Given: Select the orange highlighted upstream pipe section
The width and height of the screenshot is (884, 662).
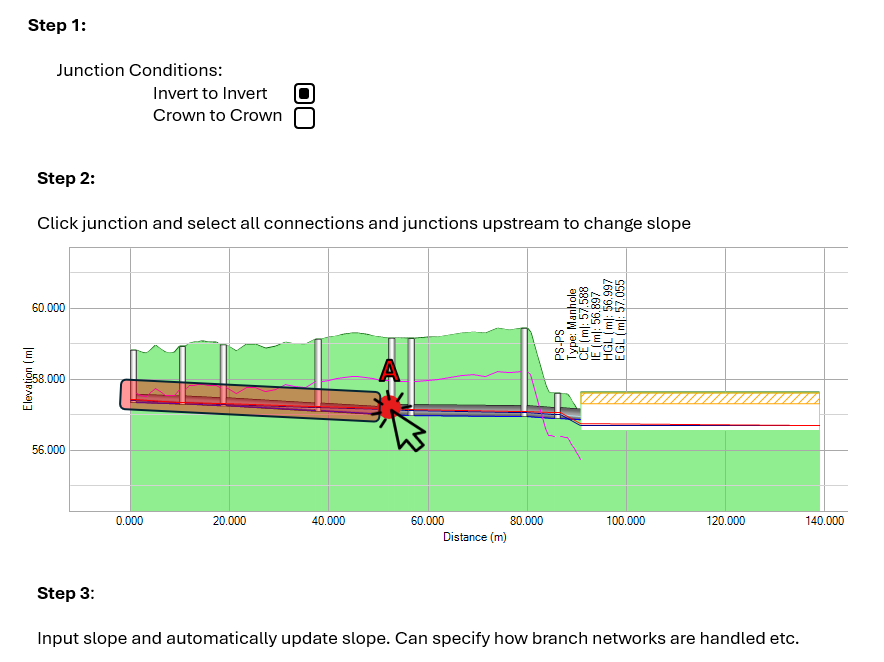Looking at the screenshot, I should click(250, 399).
